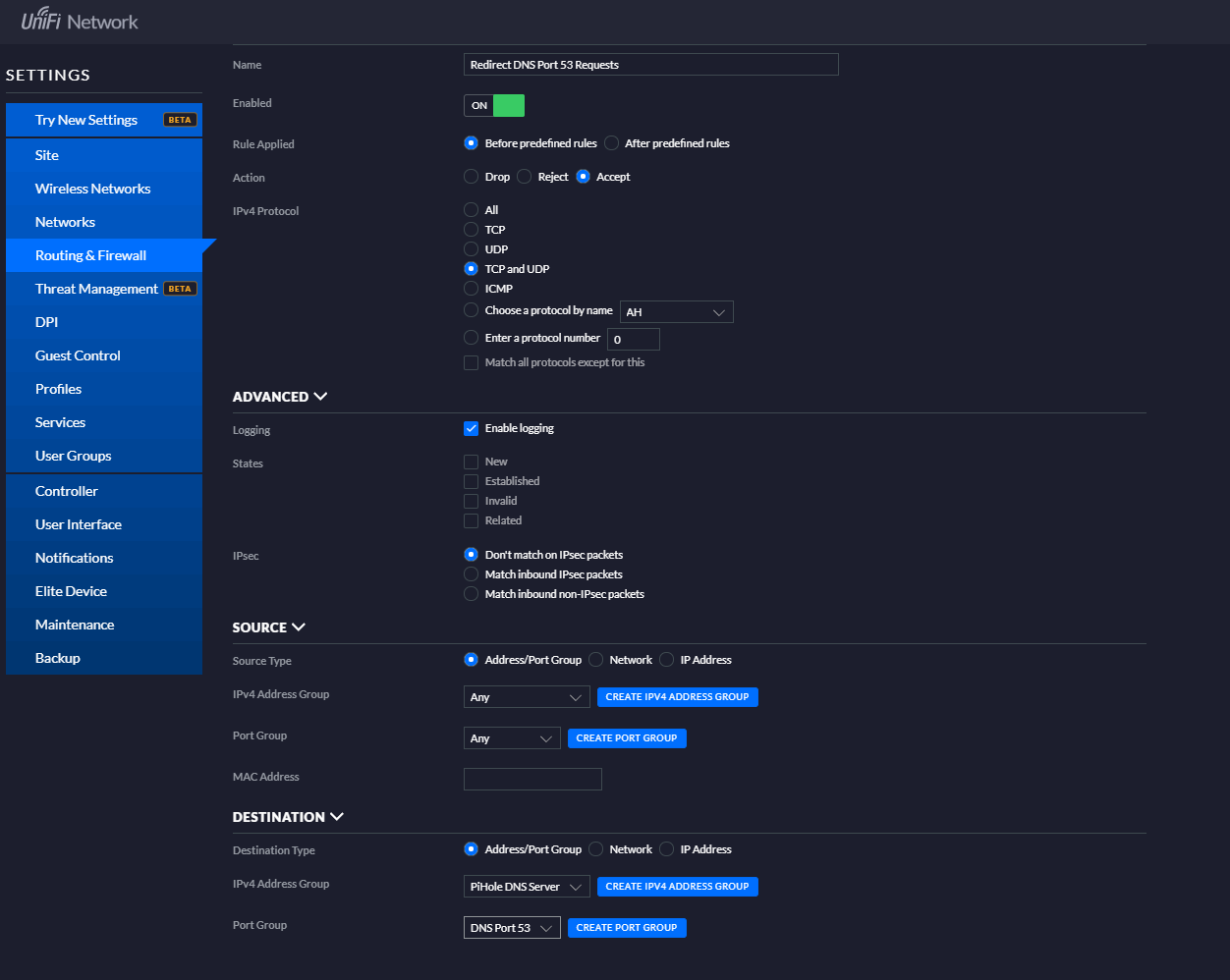Select UDP as the IPv4 protocol
The image size is (1230, 980).
tap(472, 249)
